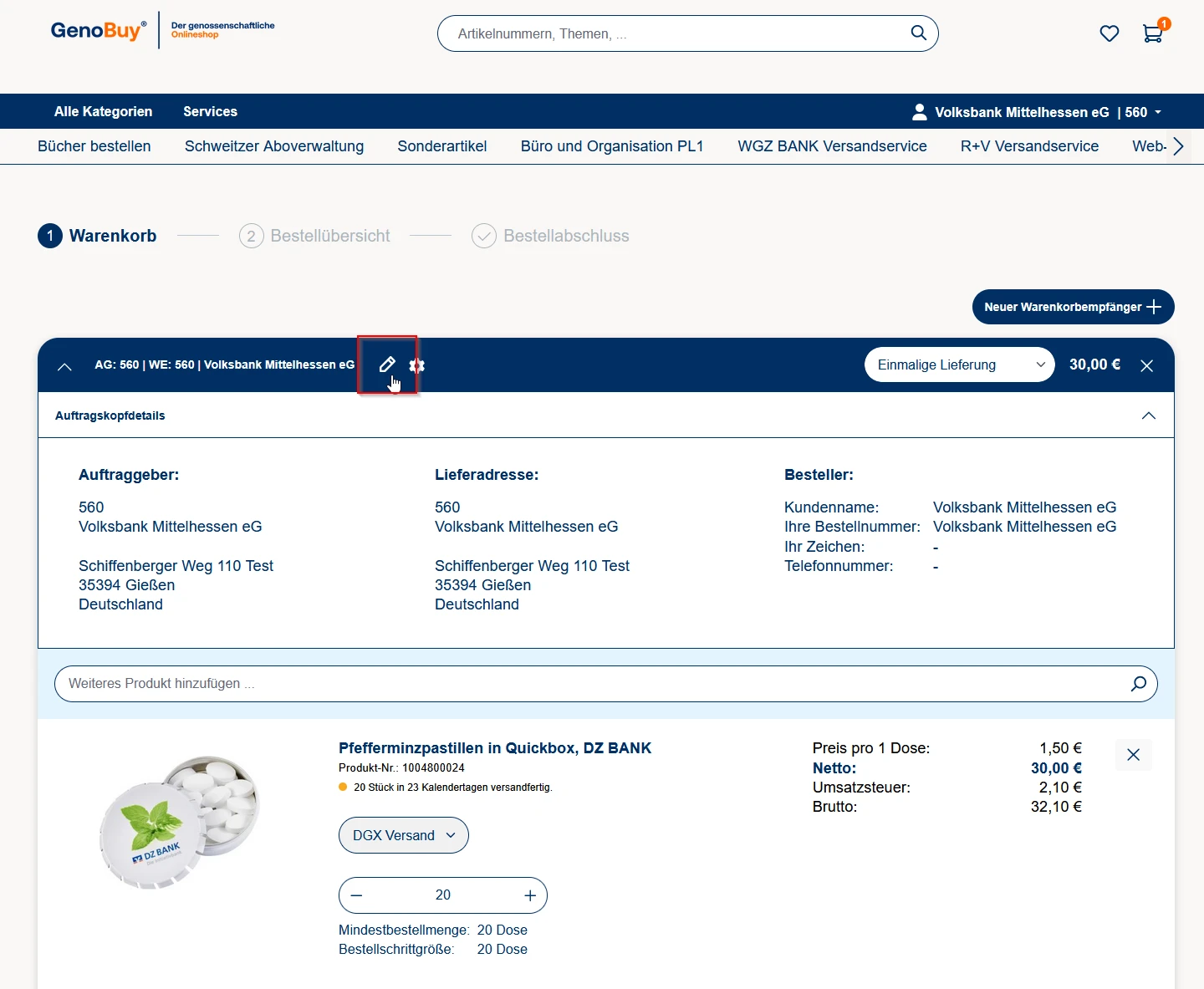Collapse the Auftragskopfdetails section

(1148, 415)
